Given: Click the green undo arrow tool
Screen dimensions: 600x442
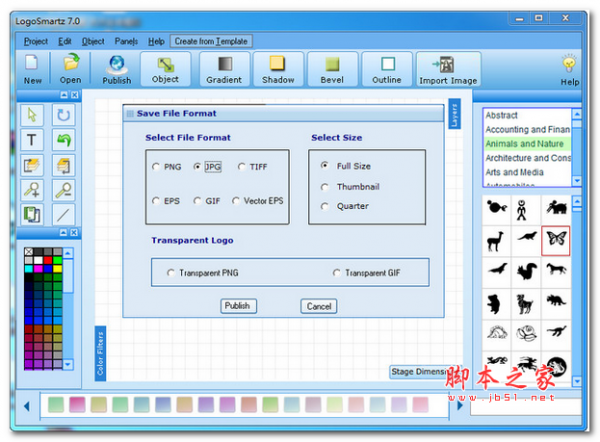Looking at the screenshot, I should [x=64, y=140].
